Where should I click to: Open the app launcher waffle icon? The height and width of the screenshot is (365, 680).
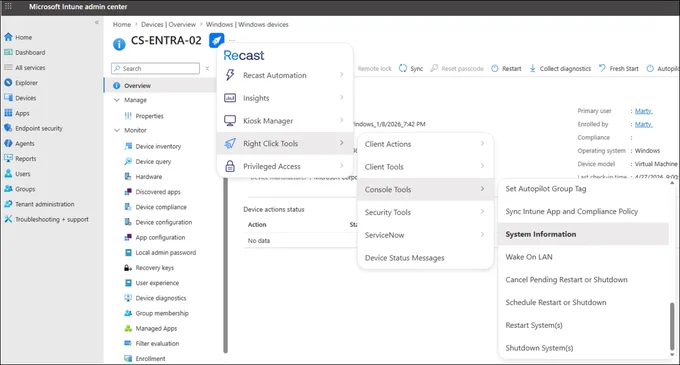[x=8, y=7]
